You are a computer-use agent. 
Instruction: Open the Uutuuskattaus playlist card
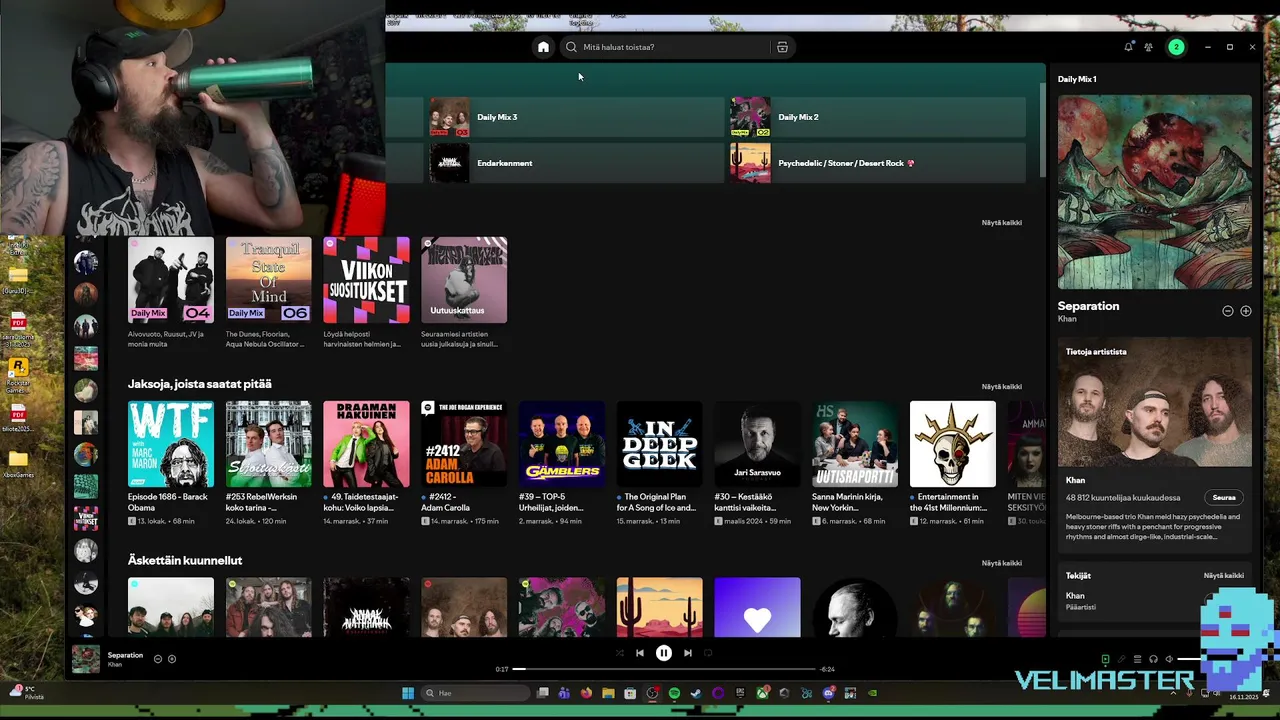pyautogui.click(x=464, y=280)
